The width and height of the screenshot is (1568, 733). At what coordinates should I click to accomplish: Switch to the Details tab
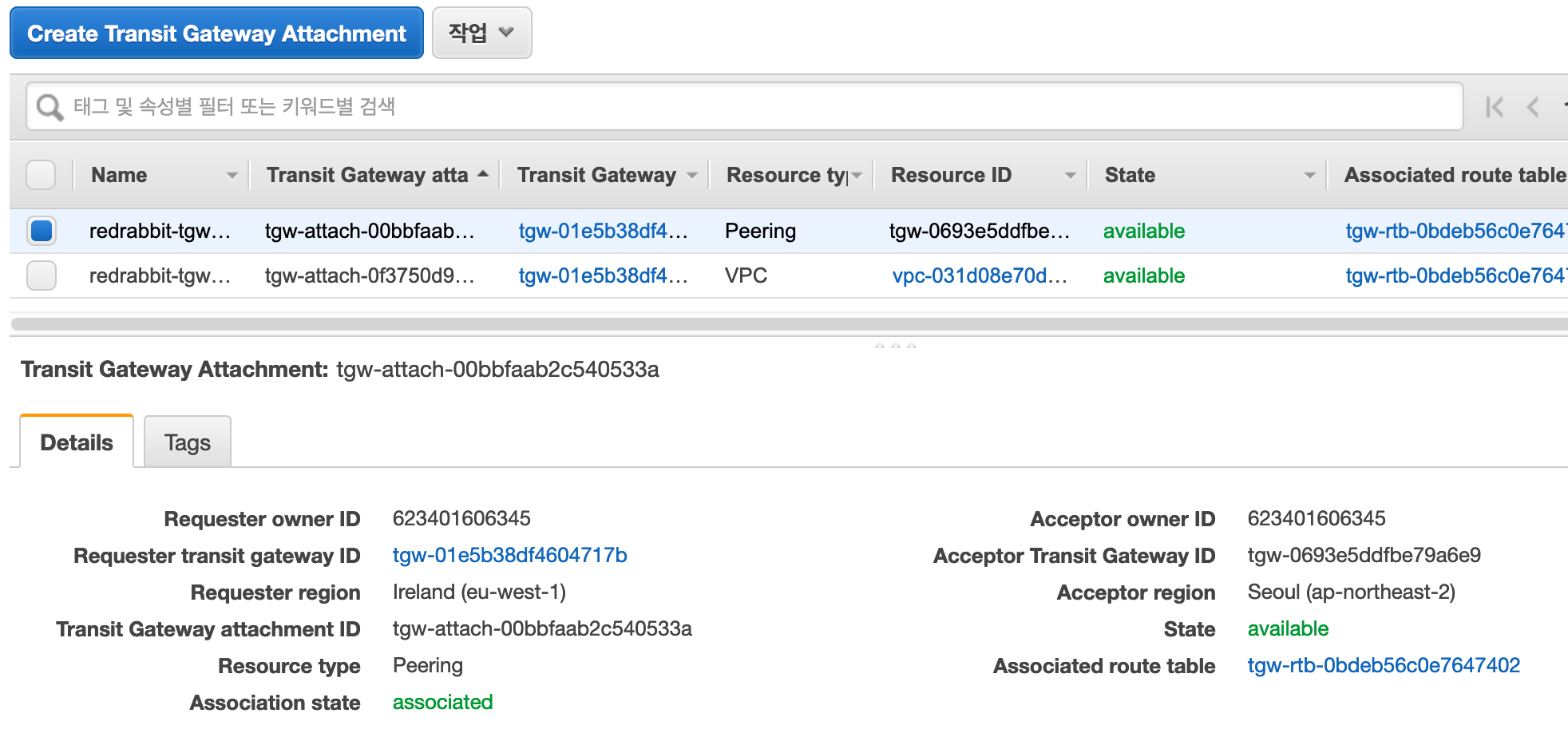77,442
